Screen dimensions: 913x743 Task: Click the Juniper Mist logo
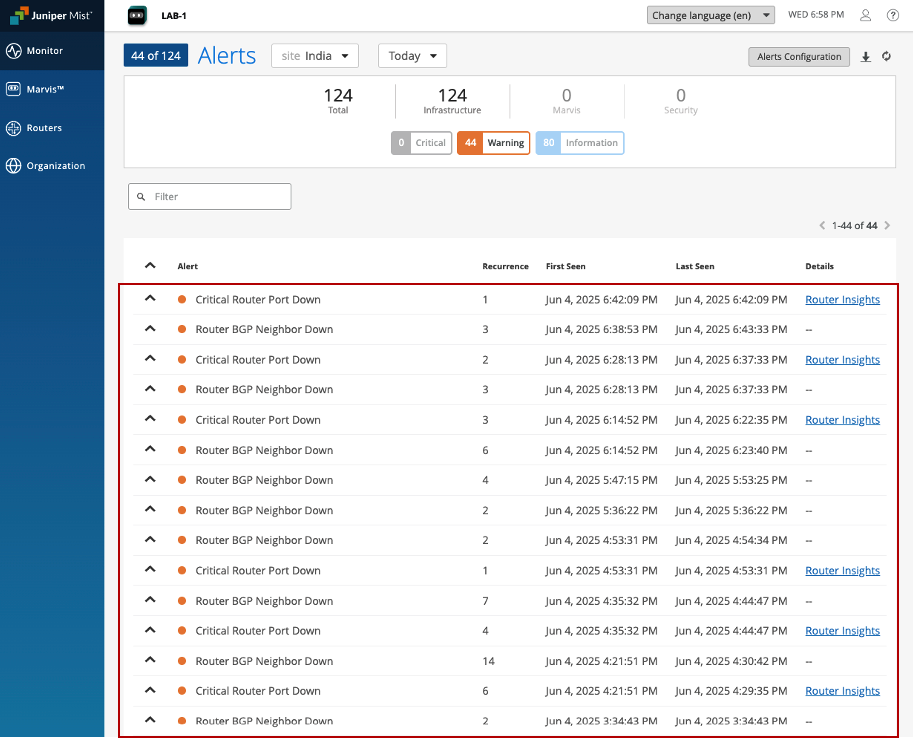(x=51, y=16)
